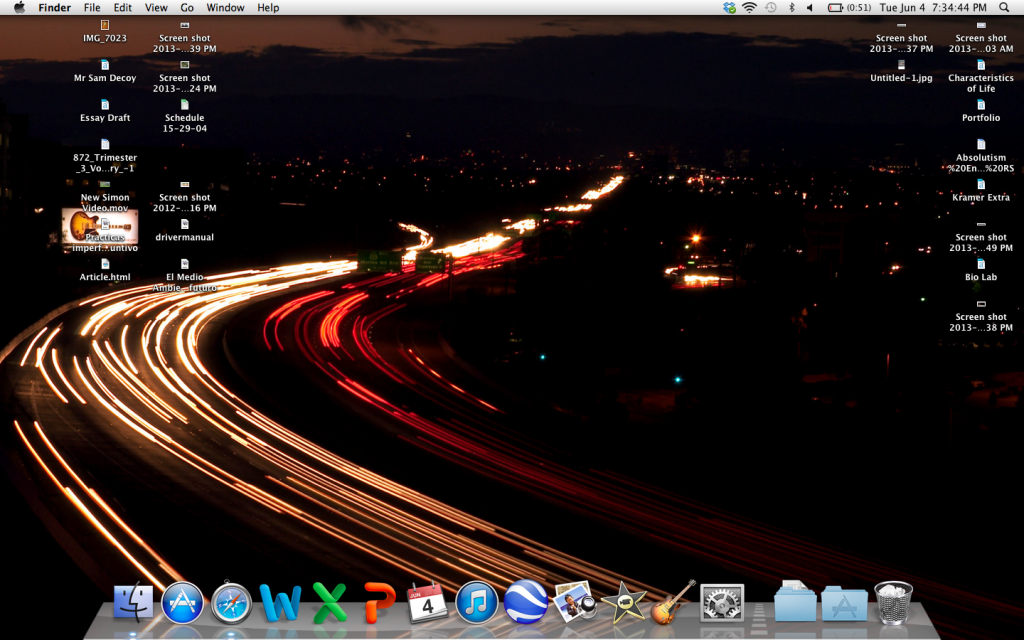Open System Preferences from the dock
Viewport: 1024px width, 640px height.
(722, 603)
